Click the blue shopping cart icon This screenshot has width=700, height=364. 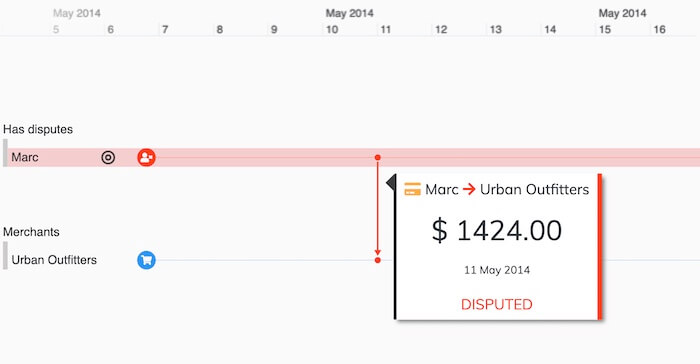pyautogui.click(x=146, y=260)
